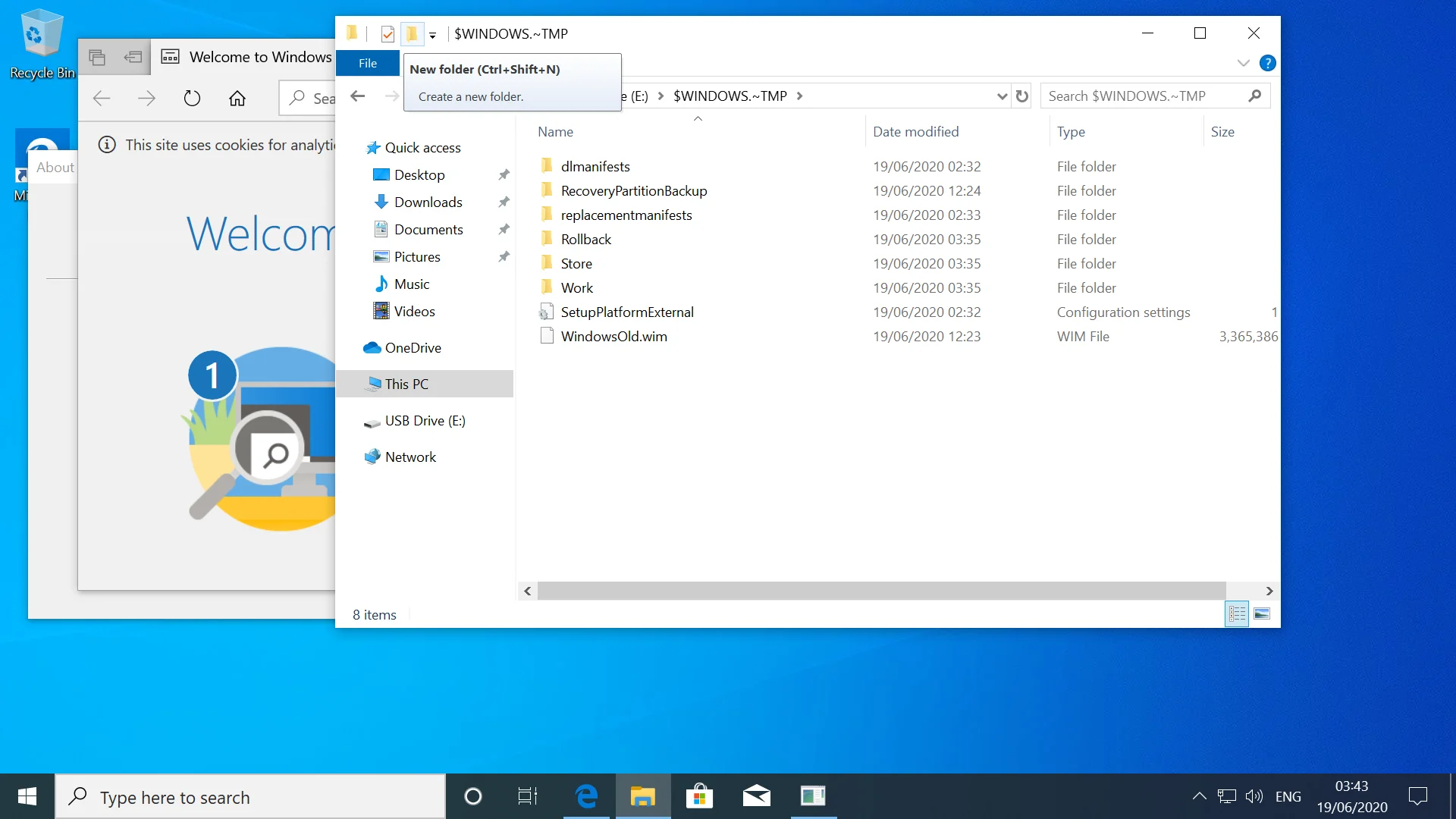Image resolution: width=1456 pixels, height=819 pixels.
Task: Sort by Name column header
Action: [x=556, y=131]
